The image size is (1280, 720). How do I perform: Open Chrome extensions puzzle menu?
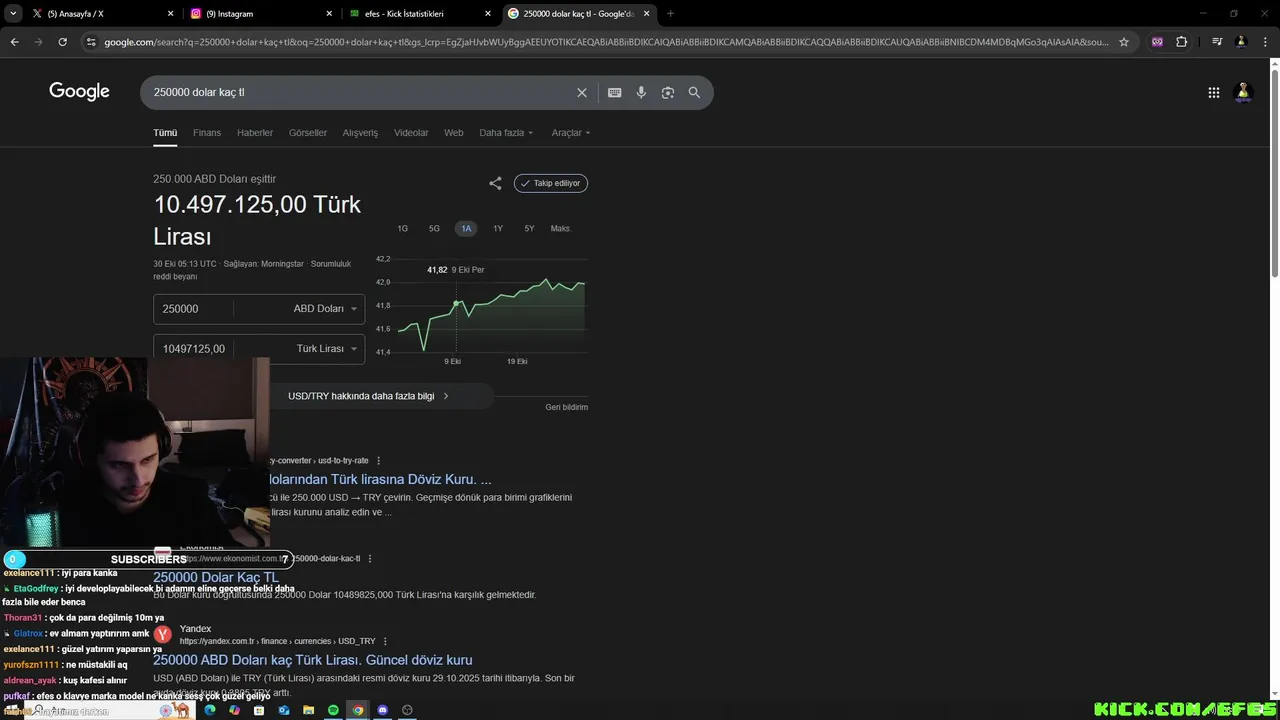(x=1182, y=42)
